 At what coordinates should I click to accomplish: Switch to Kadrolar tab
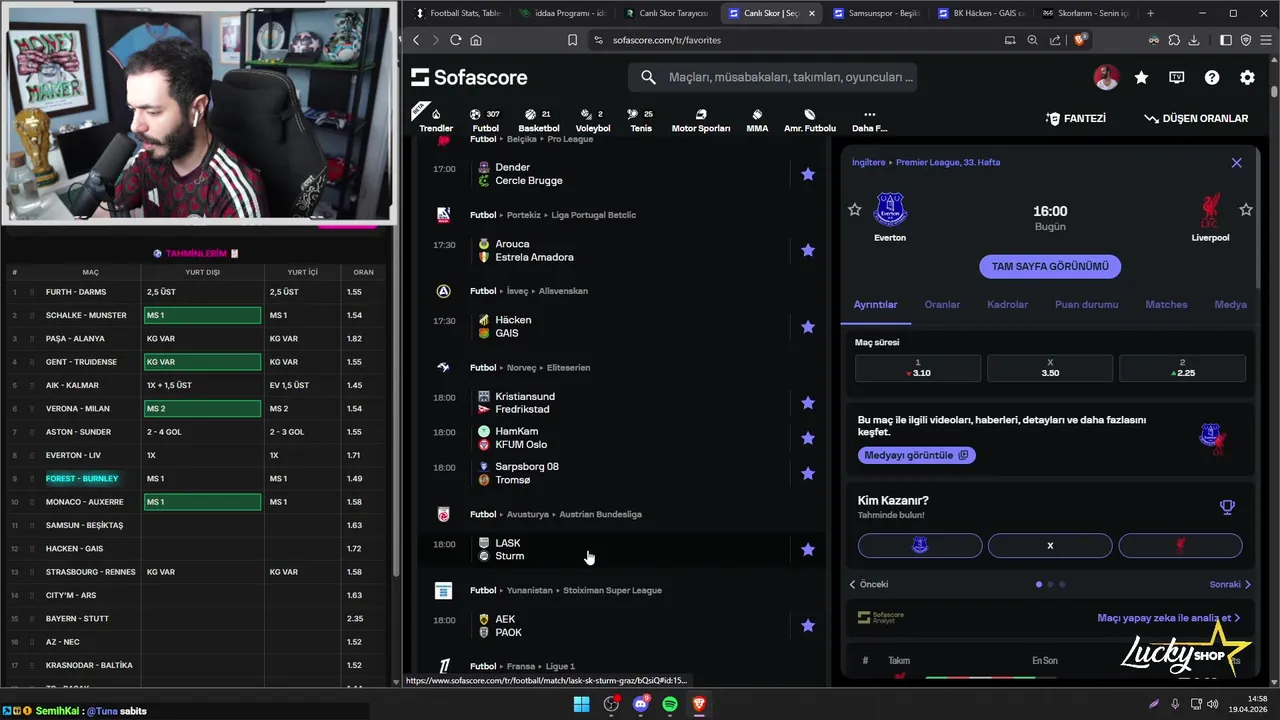click(x=1007, y=304)
